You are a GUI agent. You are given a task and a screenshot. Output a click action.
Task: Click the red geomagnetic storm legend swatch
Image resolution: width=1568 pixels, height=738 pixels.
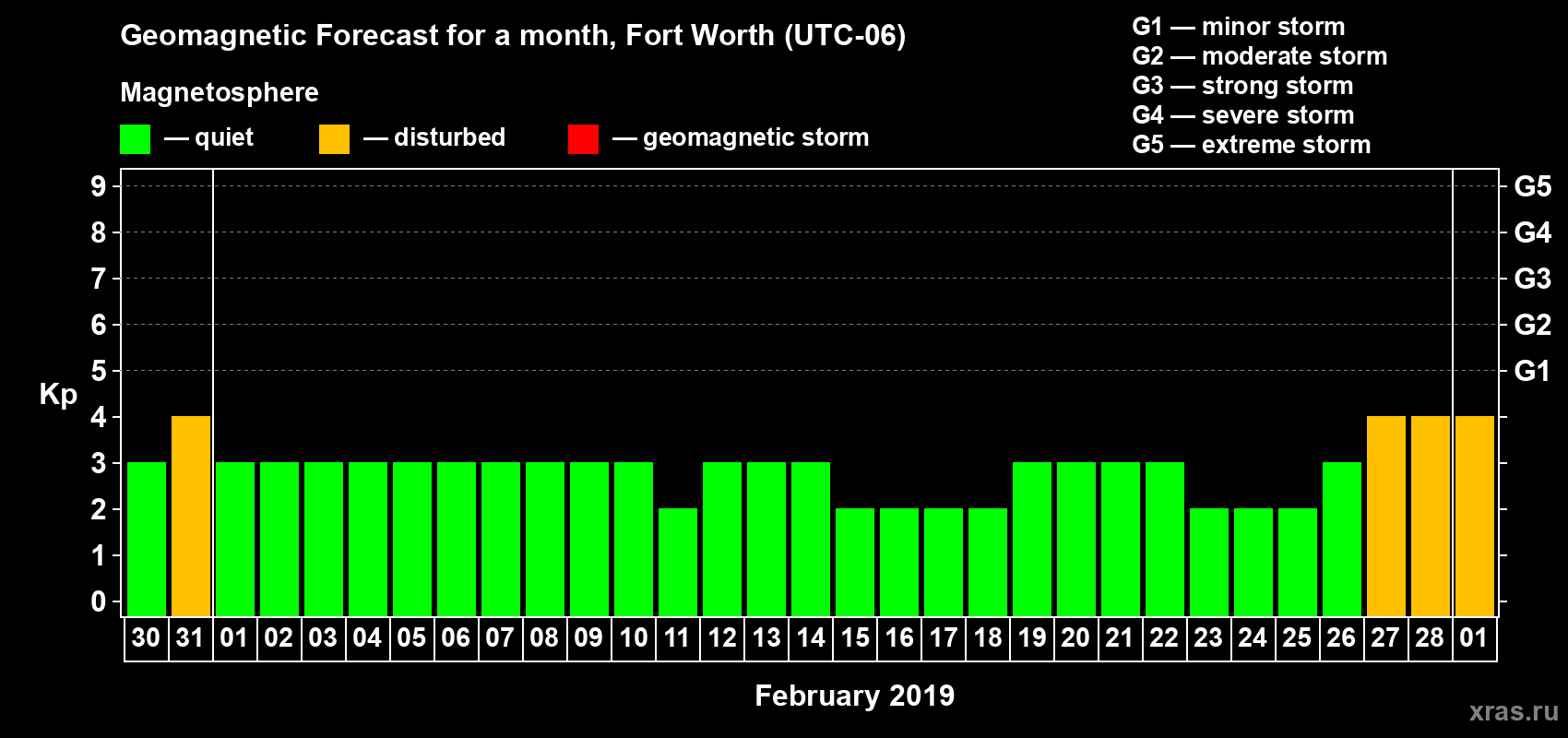[x=583, y=139]
